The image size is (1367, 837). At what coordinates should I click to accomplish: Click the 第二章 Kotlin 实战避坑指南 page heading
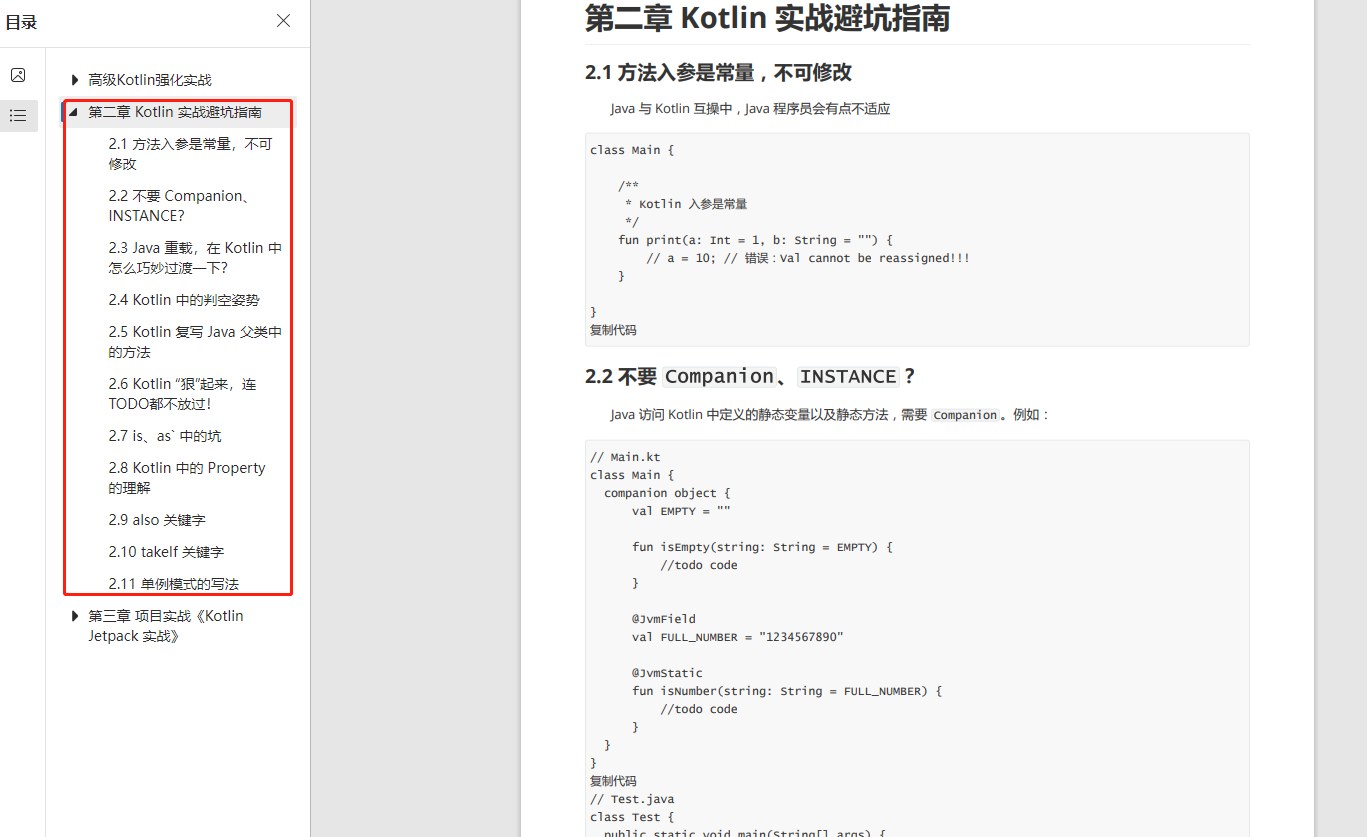coord(767,18)
